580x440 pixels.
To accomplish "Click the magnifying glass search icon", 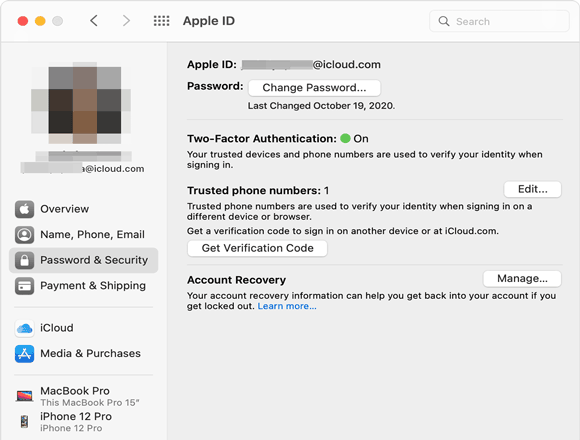I will click(x=444, y=21).
